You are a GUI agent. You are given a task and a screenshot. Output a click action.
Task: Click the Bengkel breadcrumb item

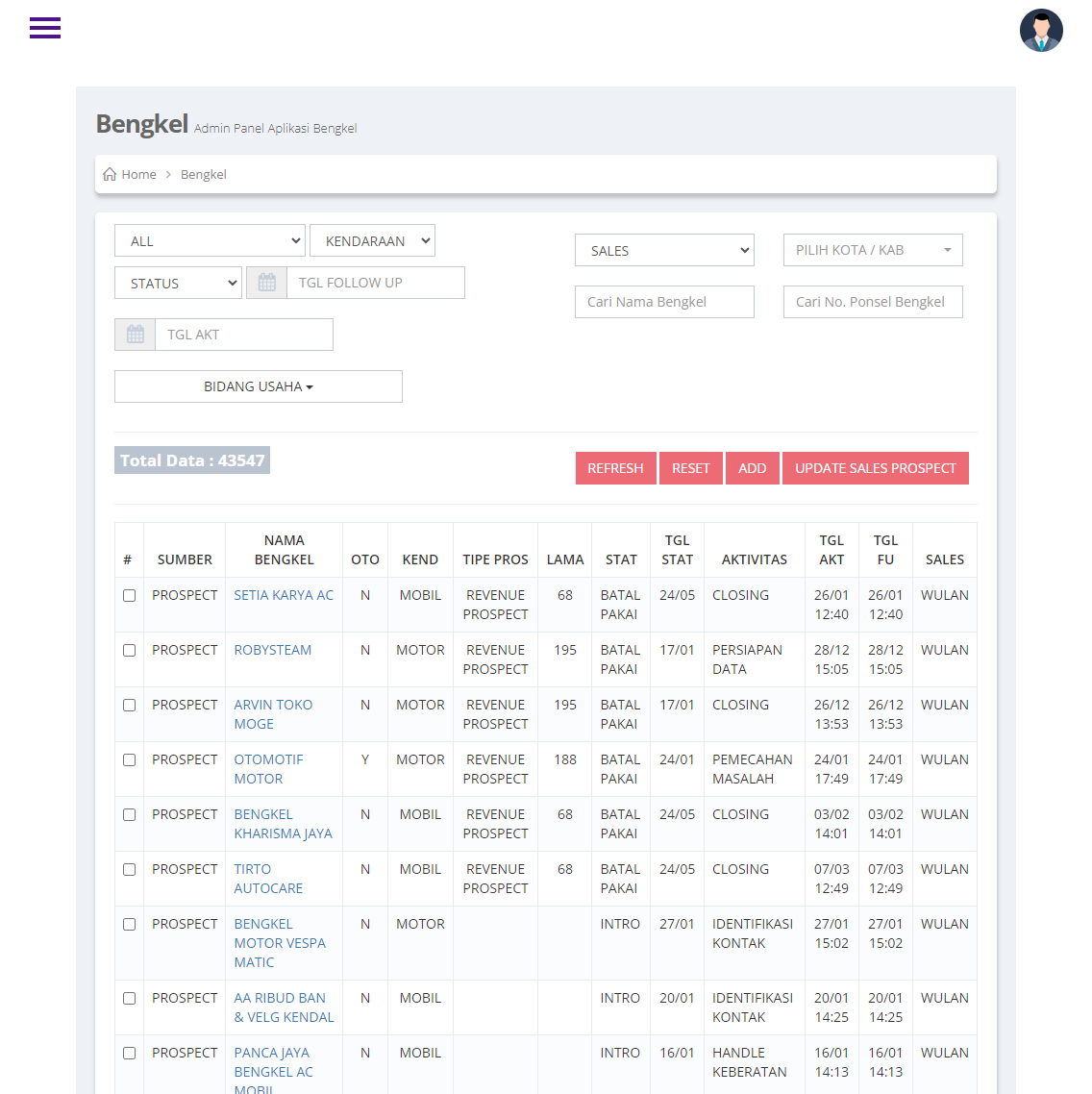pos(203,174)
